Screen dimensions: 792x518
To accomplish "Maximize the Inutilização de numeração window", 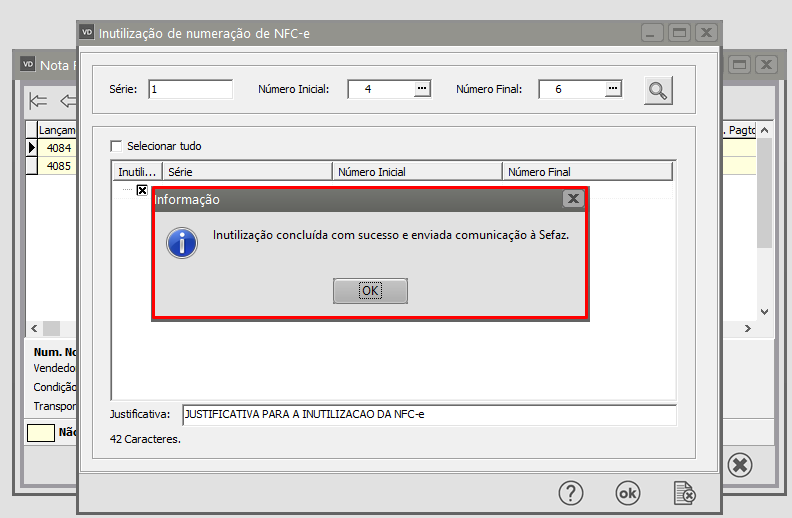I will [679, 33].
